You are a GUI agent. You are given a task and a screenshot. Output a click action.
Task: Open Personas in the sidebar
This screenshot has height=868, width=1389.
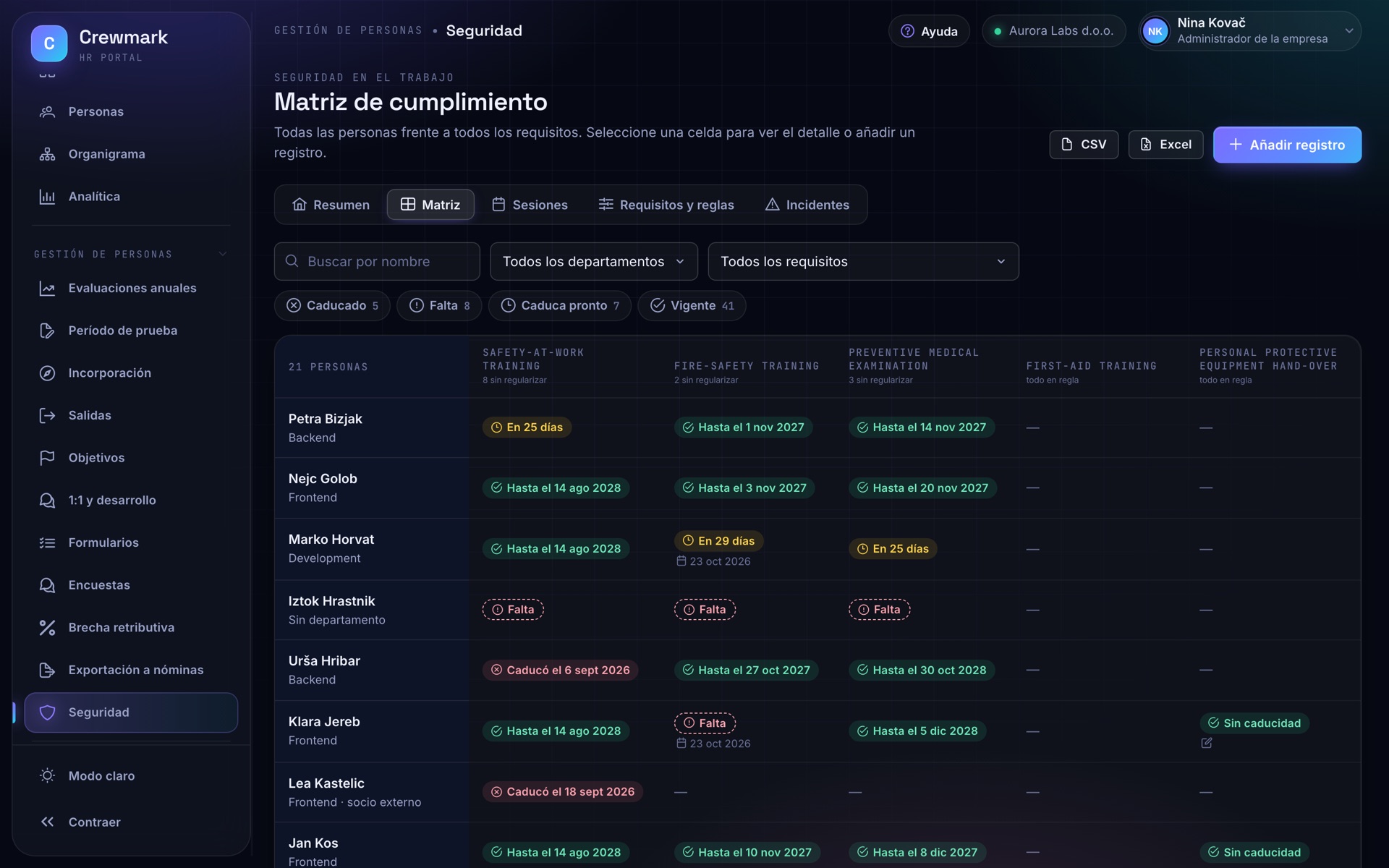coord(131,111)
